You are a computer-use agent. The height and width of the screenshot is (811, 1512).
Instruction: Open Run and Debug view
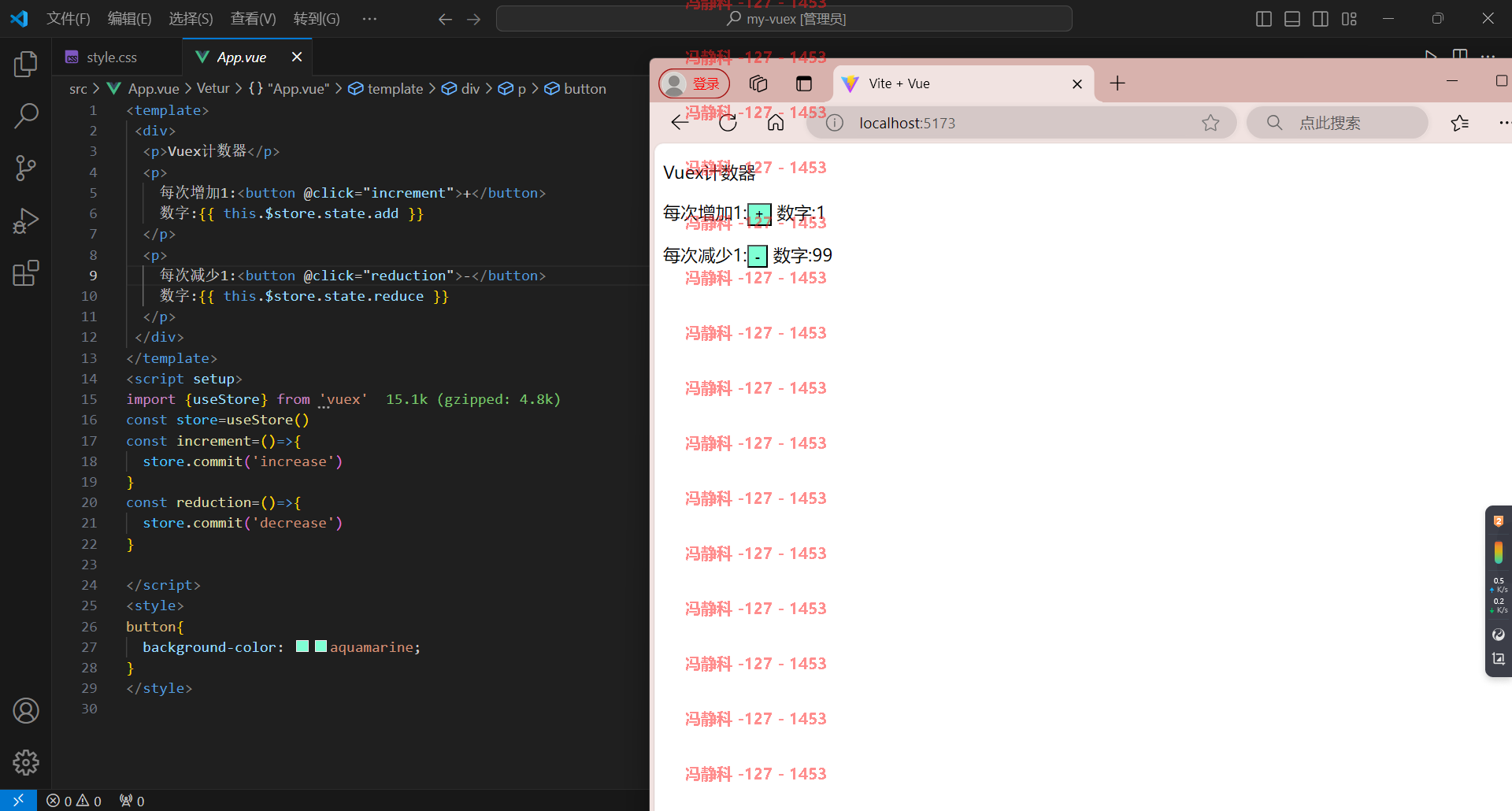click(25, 221)
